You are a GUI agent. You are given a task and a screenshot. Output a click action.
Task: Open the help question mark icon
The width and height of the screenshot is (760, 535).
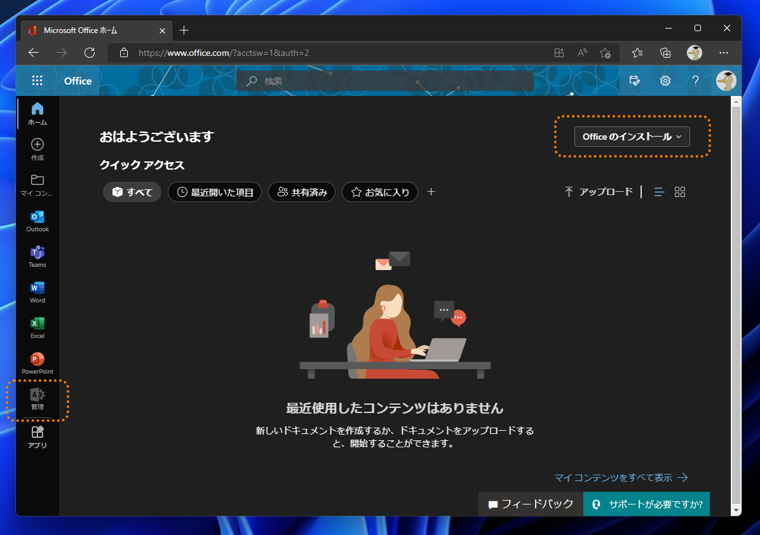(695, 80)
